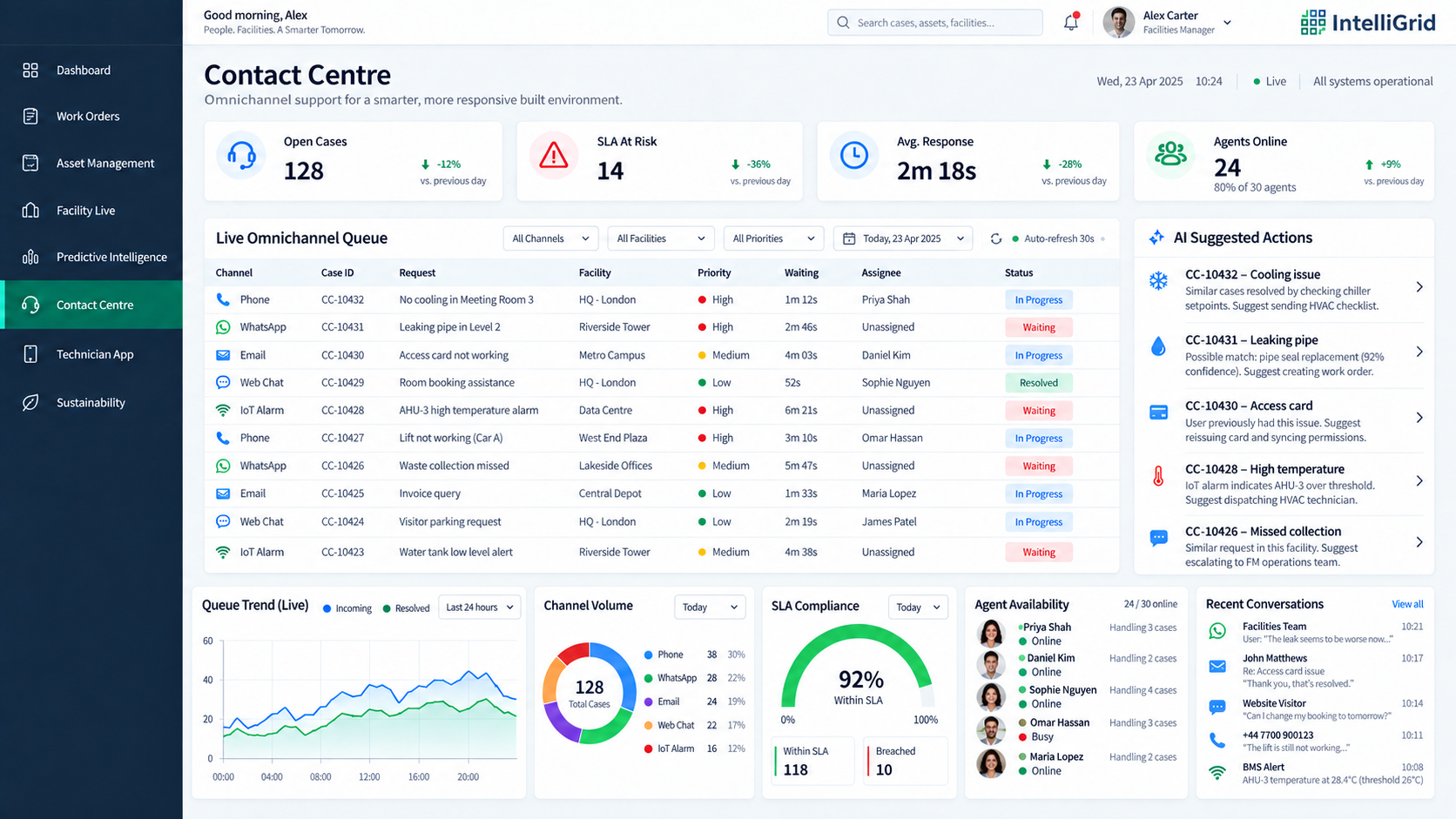This screenshot has height=819, width=1456.
Task: Go to Dashboard in the sidebar
Action: (91, 70)
